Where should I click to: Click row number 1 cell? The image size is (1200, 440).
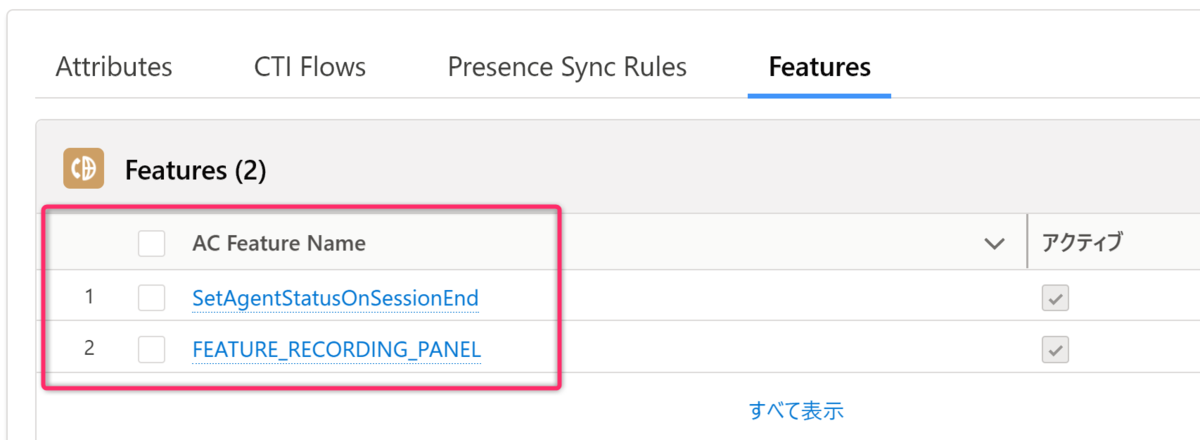pos(89,297)
